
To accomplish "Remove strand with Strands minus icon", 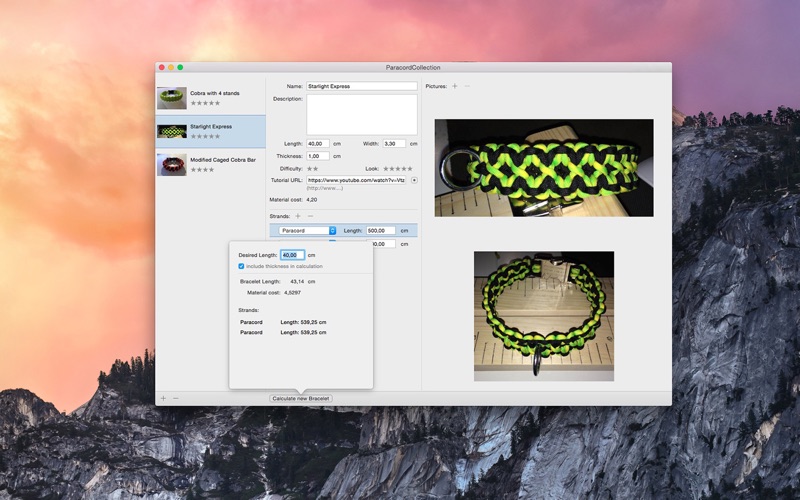I will [x=310, y=216].
